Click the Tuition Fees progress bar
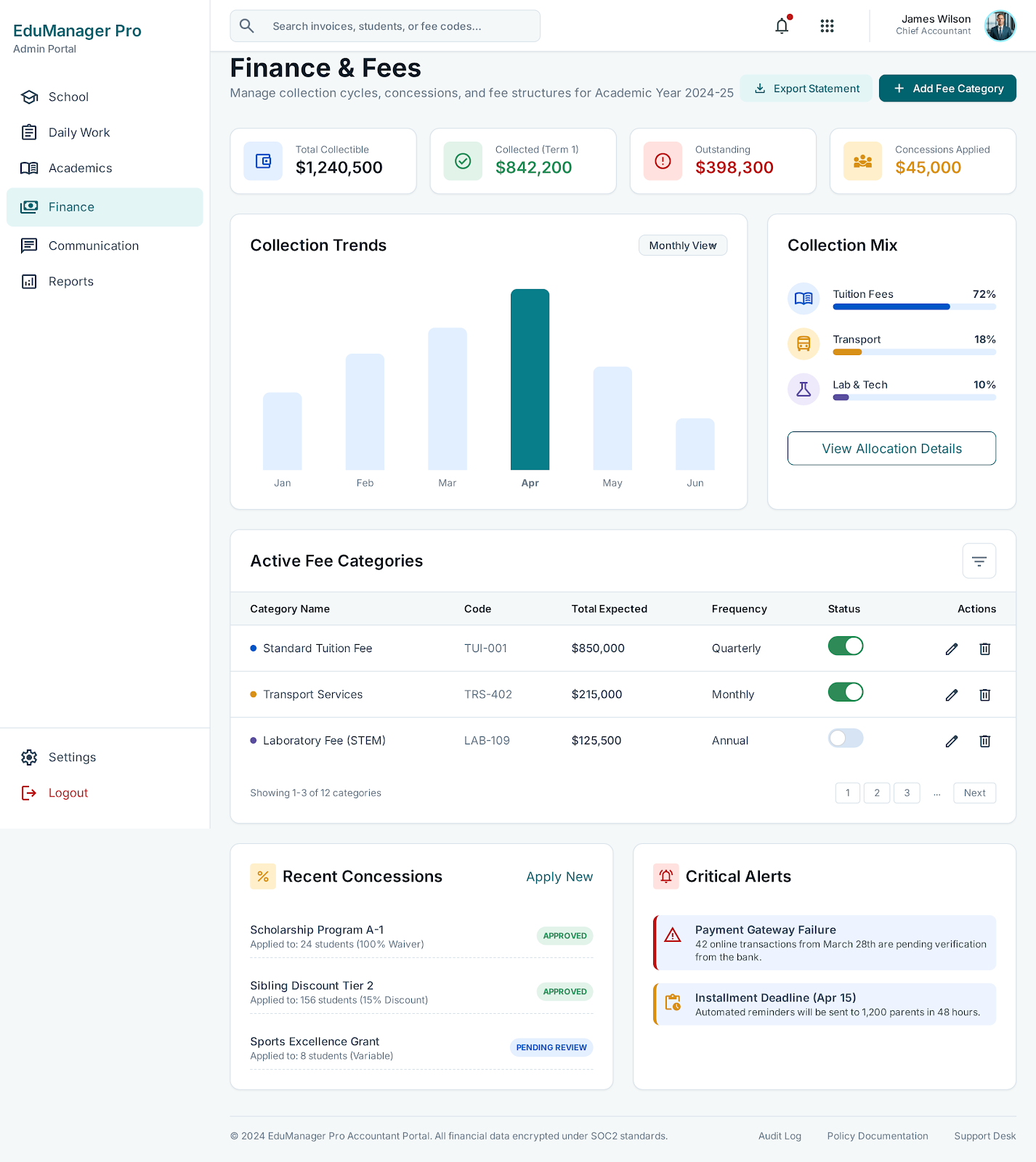 (914, 306)
